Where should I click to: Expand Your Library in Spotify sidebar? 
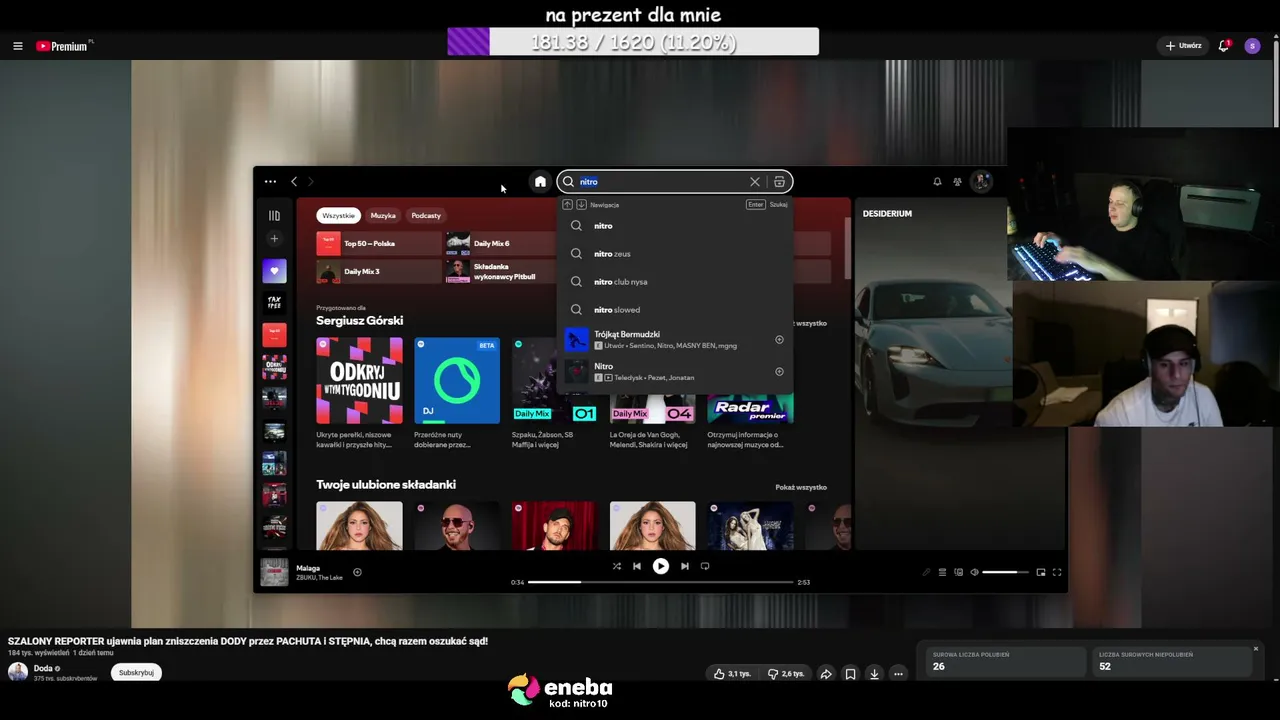point(274,215)
